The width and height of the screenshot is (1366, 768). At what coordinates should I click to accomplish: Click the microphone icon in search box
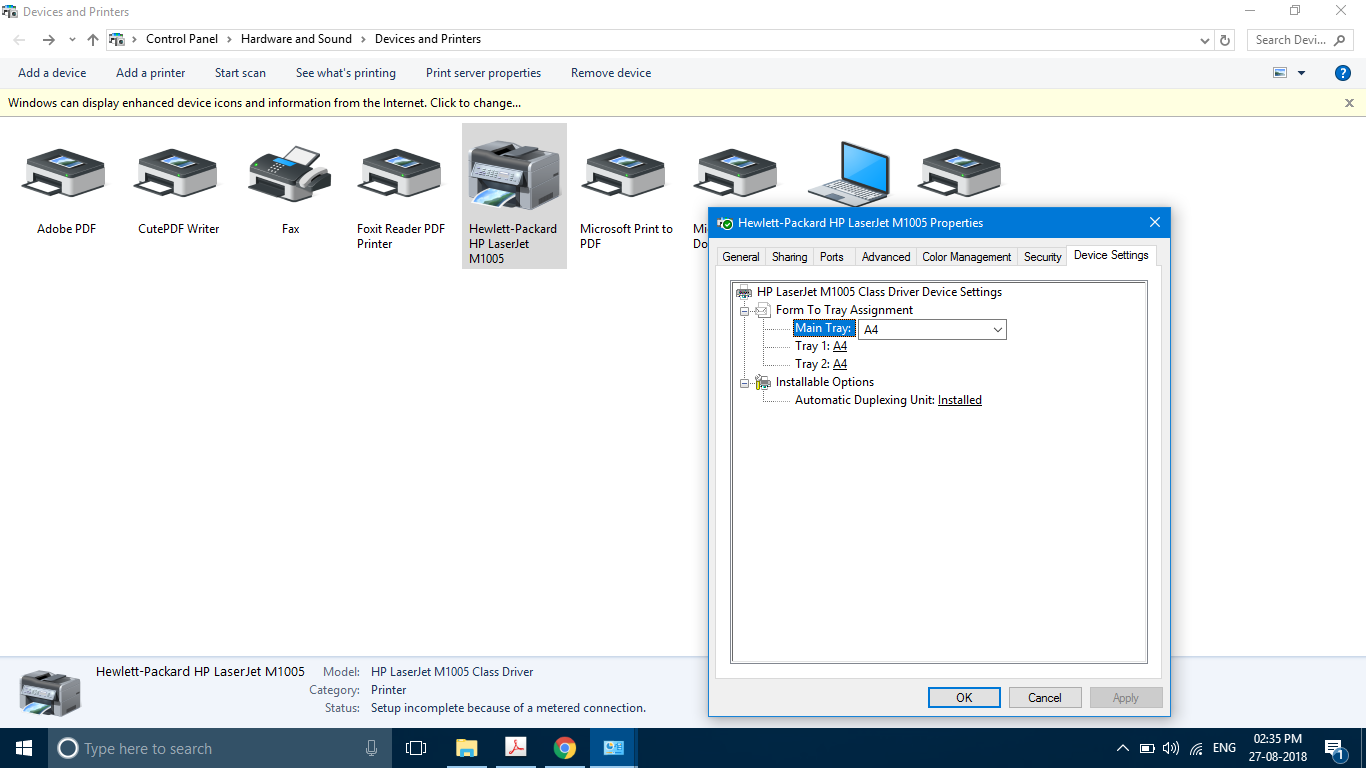pos(372,748)
